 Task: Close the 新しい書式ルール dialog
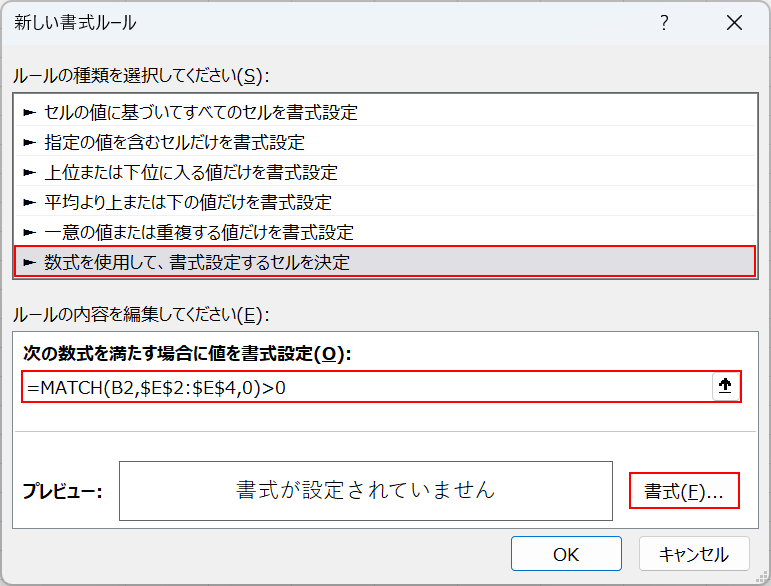click(735, 24)
